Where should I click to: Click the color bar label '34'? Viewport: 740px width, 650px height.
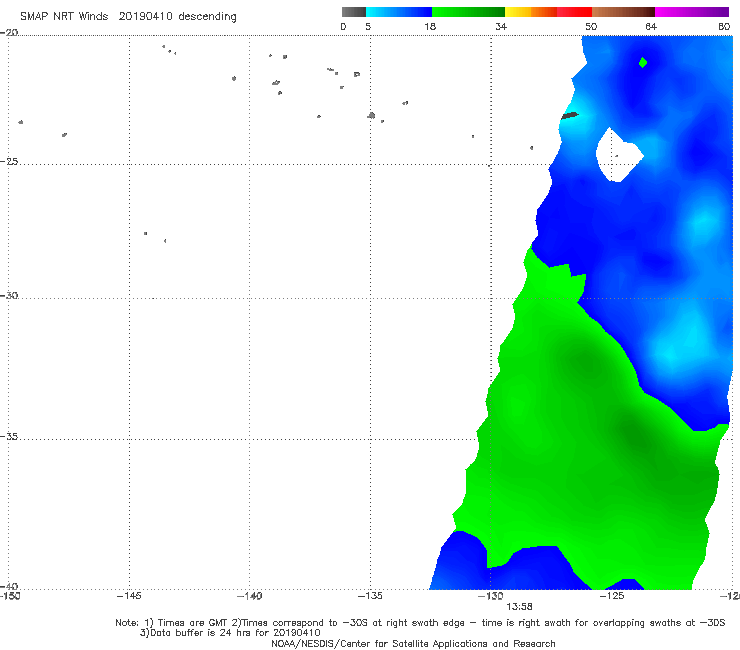point(501,27)
